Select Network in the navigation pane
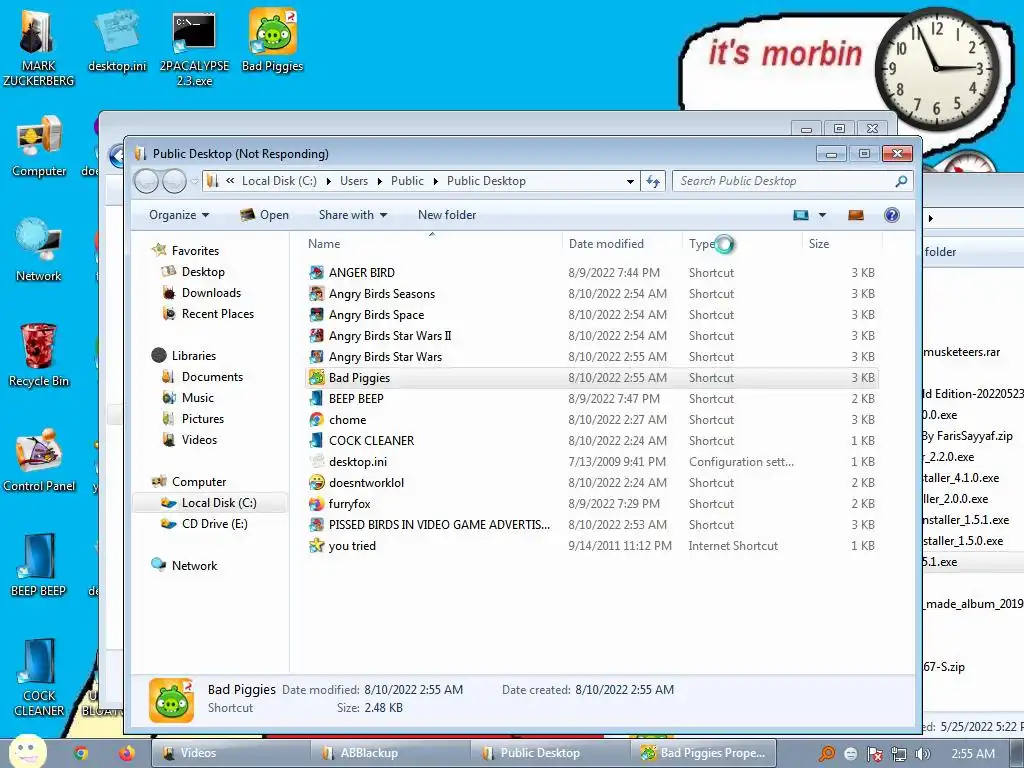This screenshot has width=1024, height=768. click(194, 566)
